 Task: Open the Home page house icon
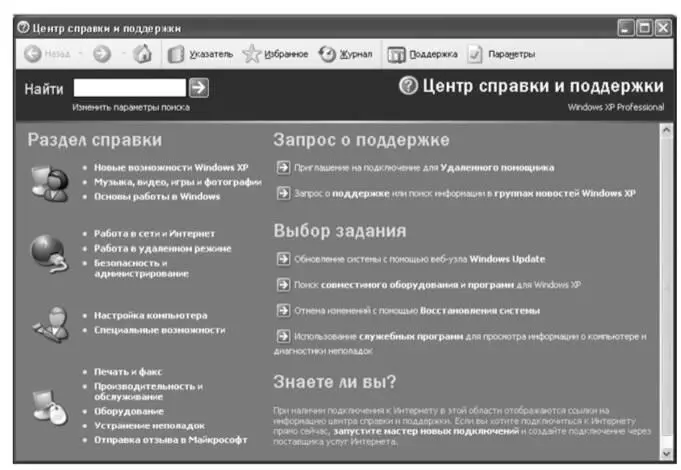point(142,54)
